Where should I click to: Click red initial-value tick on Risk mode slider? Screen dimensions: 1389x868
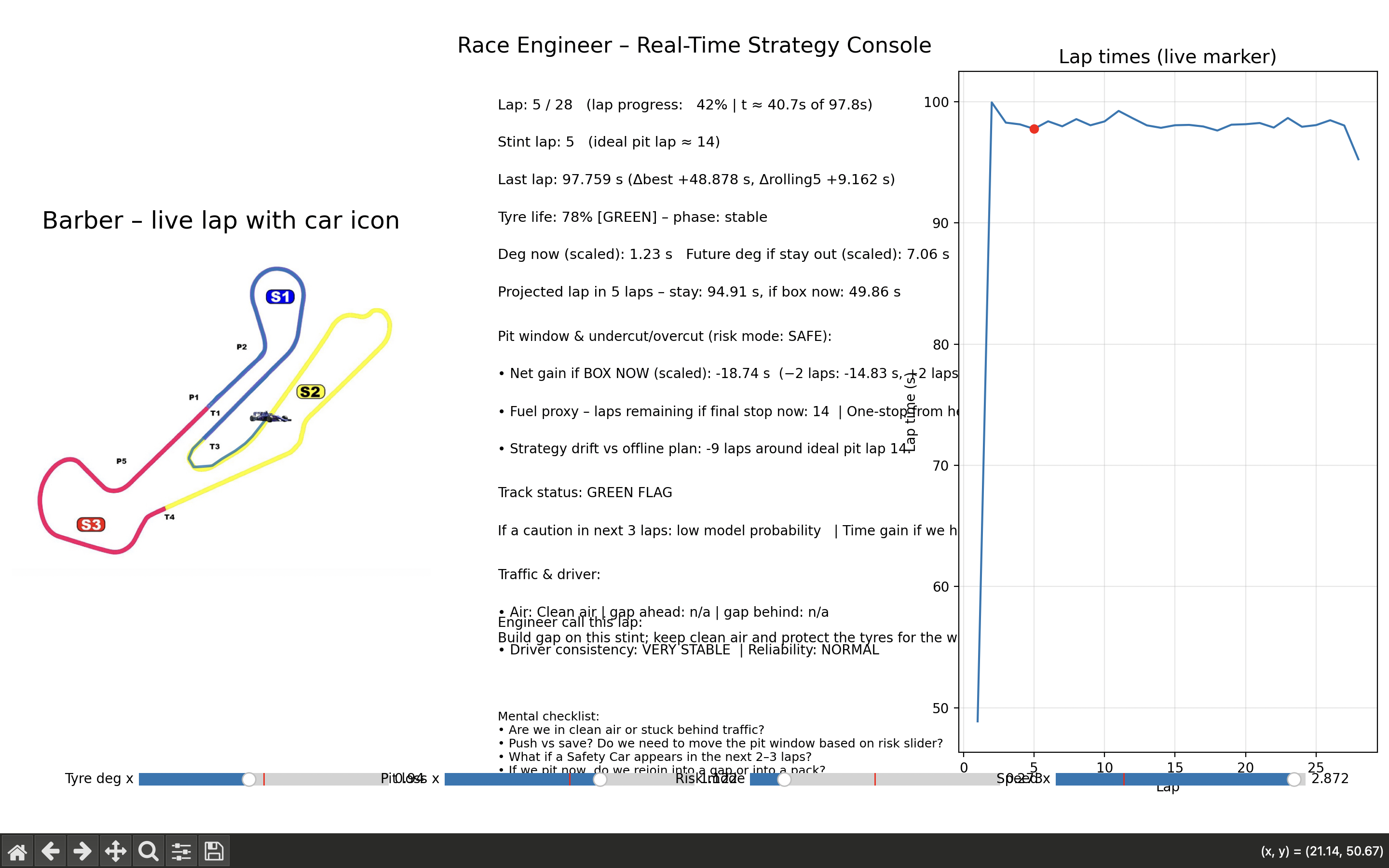click(875, 779)
